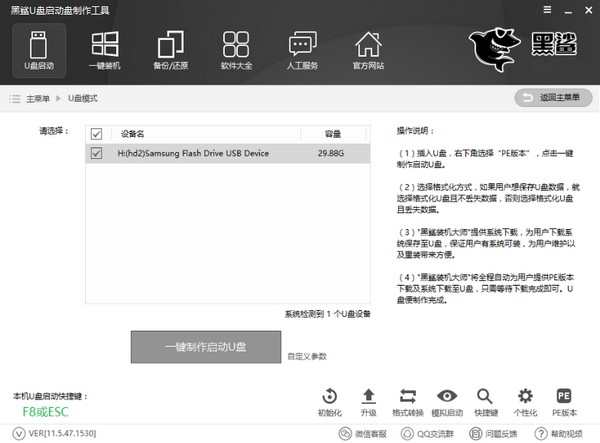Click 主菜单 in the breadcrumb
Screen dimensions: 600x443
click(40, 98)
